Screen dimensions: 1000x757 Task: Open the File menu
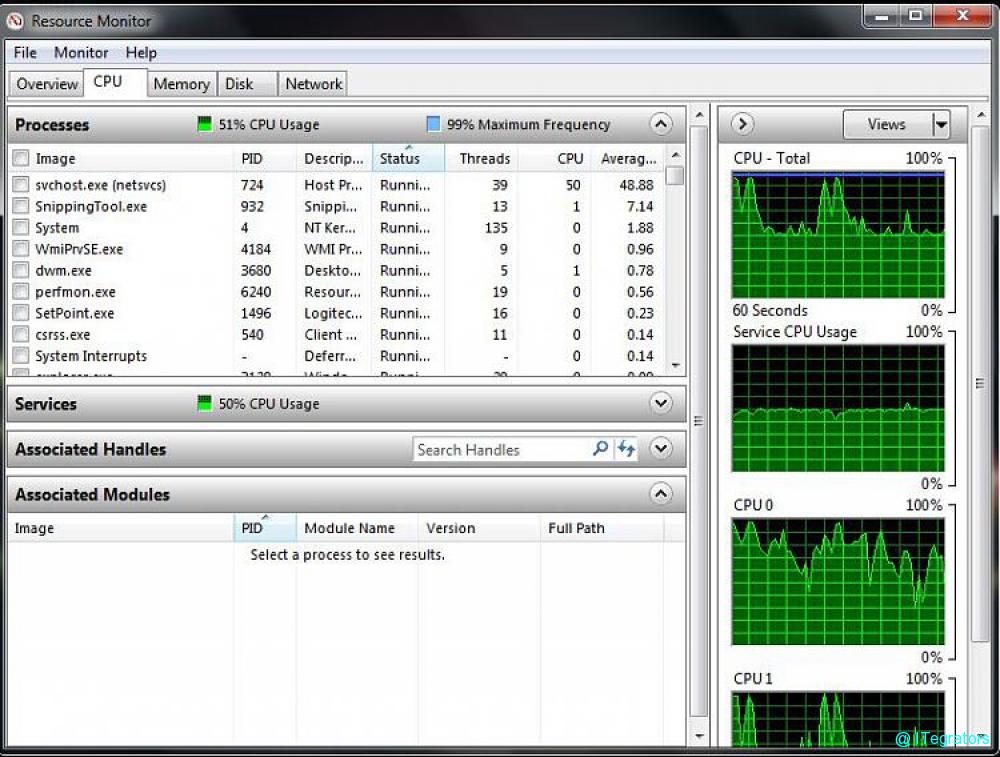click(25, 52)
